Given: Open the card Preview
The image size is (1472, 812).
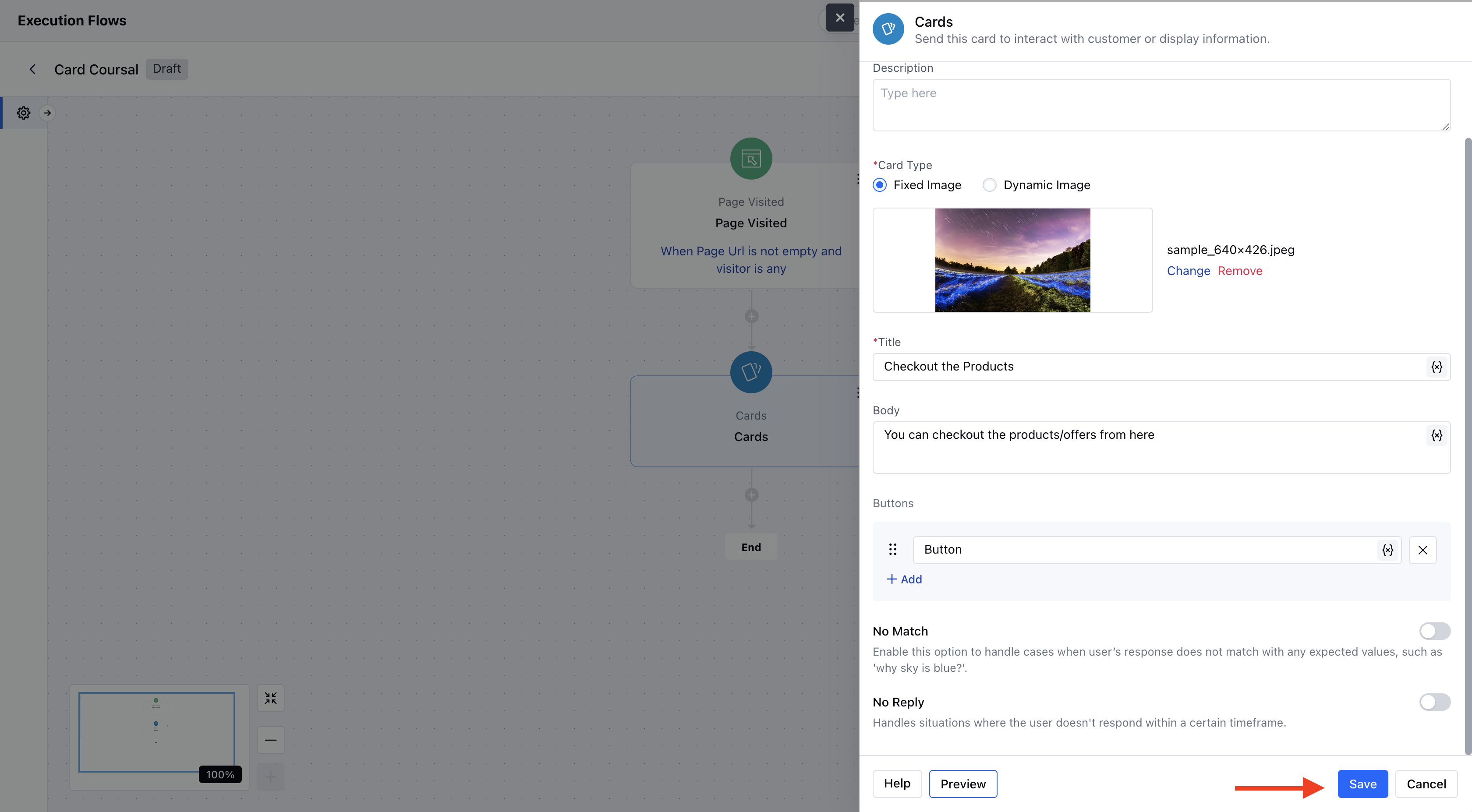Looking at the screenshot, I should pos(963,784).
